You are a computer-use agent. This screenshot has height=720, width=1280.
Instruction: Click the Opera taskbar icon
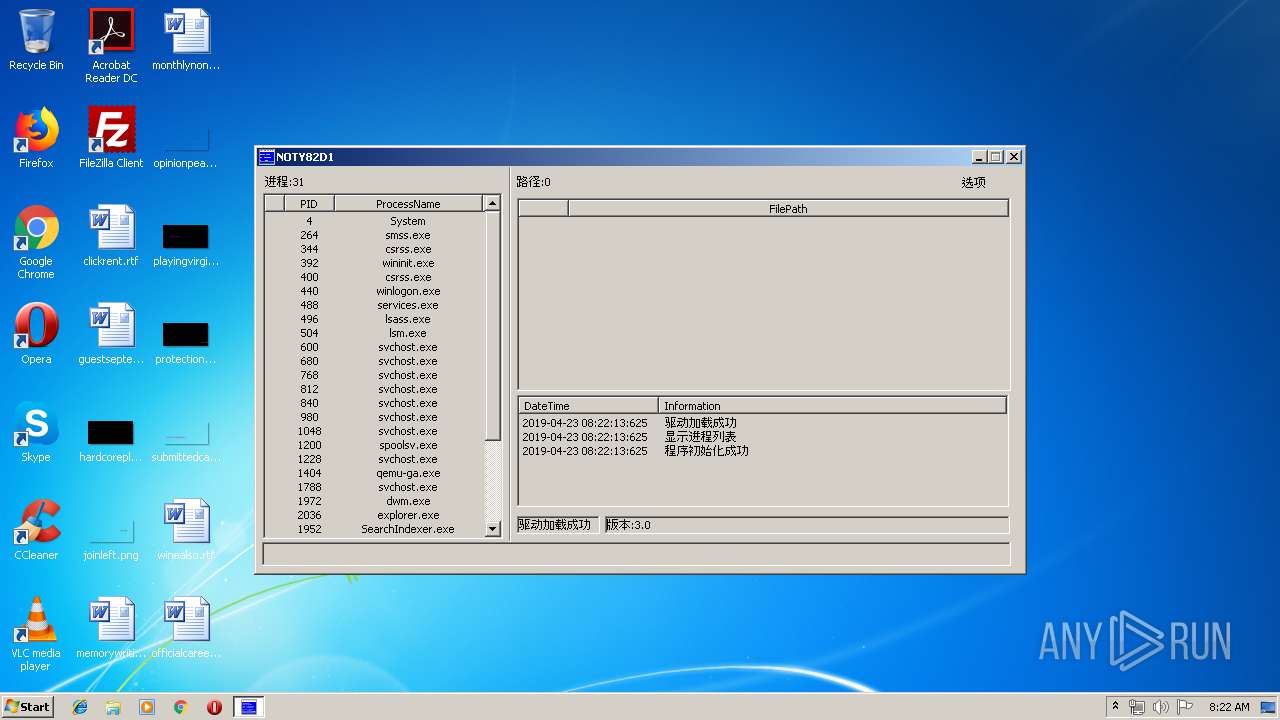pyautogui.click(x=214, y=707)
